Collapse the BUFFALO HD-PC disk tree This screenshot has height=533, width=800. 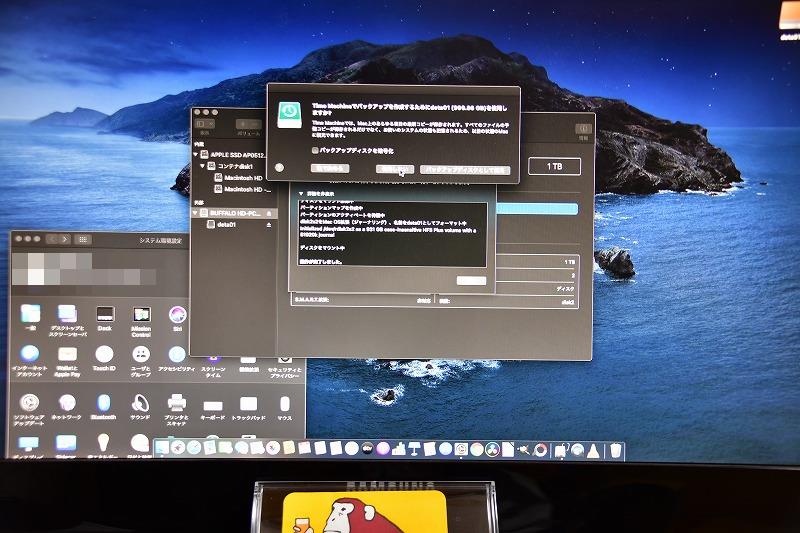click(x=195, y=213)
